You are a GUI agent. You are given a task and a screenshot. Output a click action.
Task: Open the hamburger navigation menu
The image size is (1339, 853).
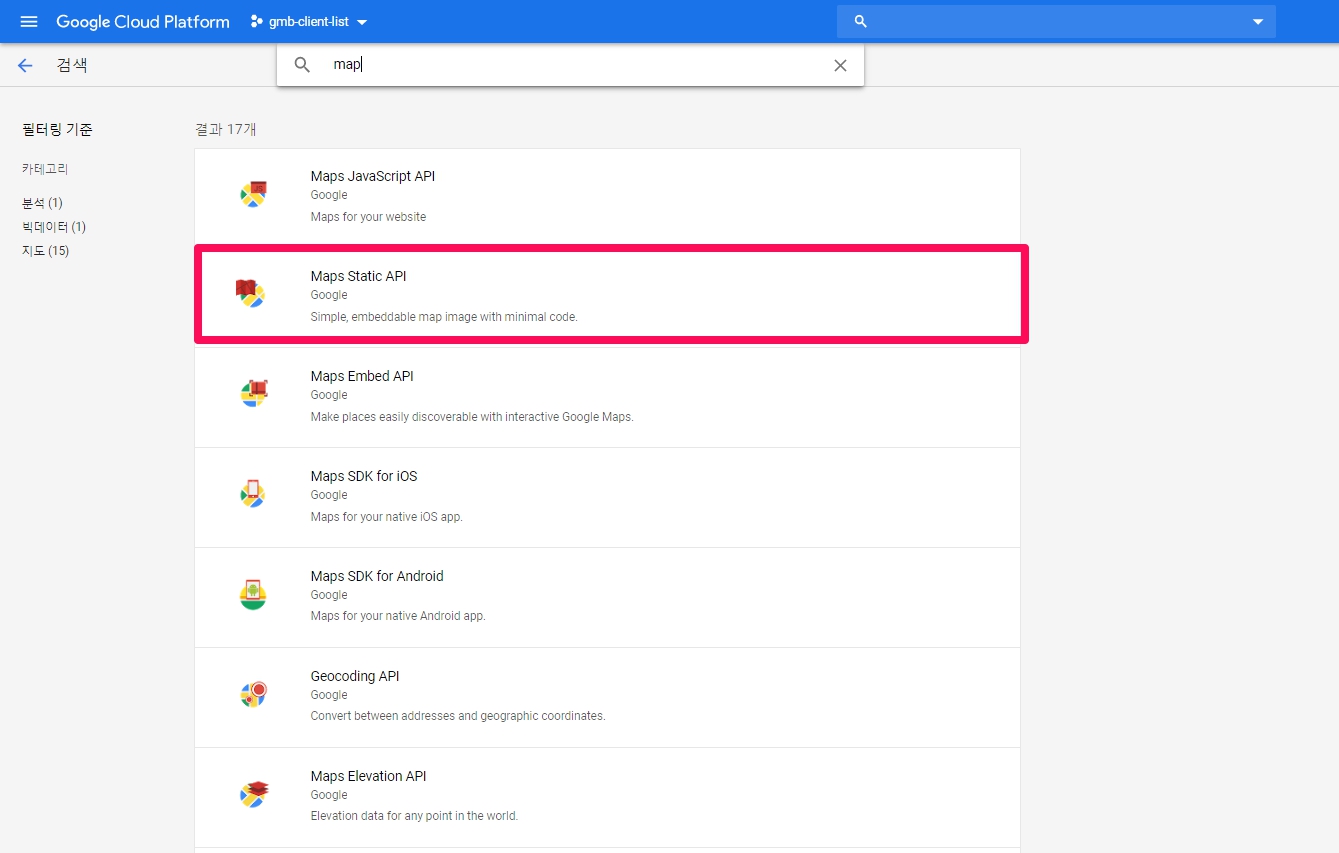[28, 22]
